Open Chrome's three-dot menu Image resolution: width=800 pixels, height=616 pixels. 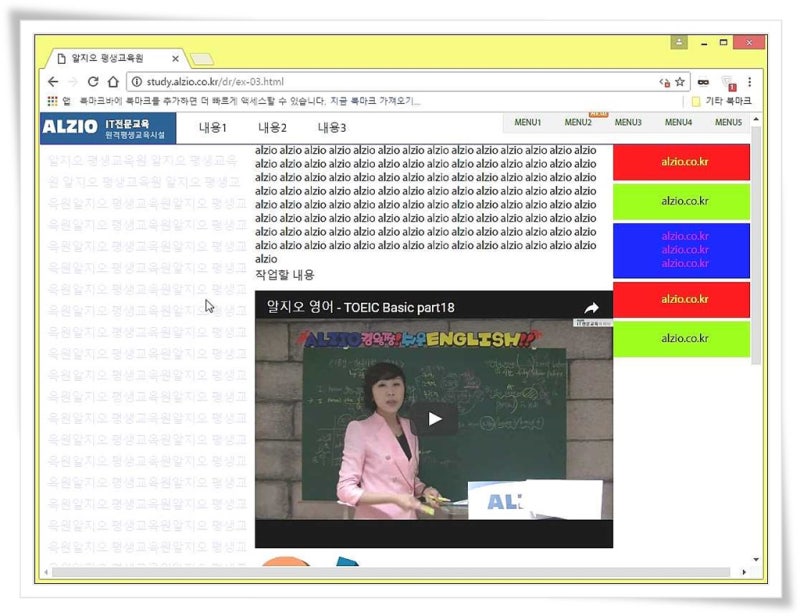pos(749,82)
